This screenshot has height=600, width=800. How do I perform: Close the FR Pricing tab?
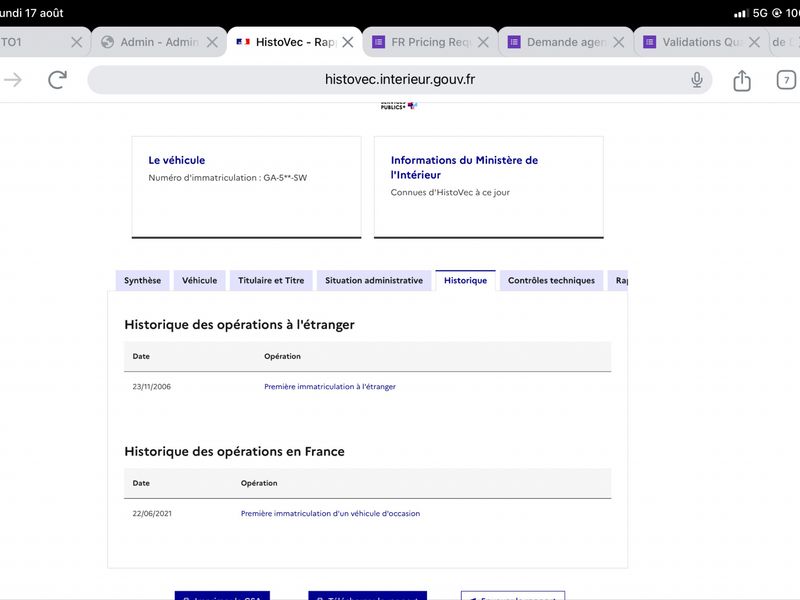(x=483, y=42)
